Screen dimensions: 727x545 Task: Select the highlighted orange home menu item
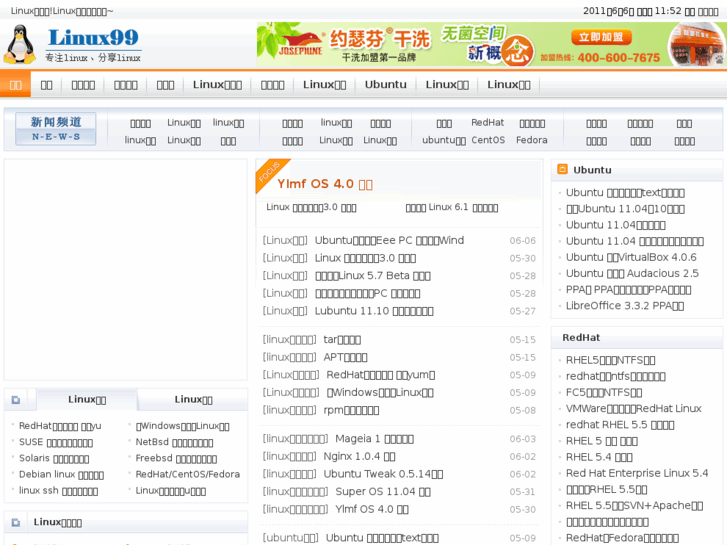16,85
